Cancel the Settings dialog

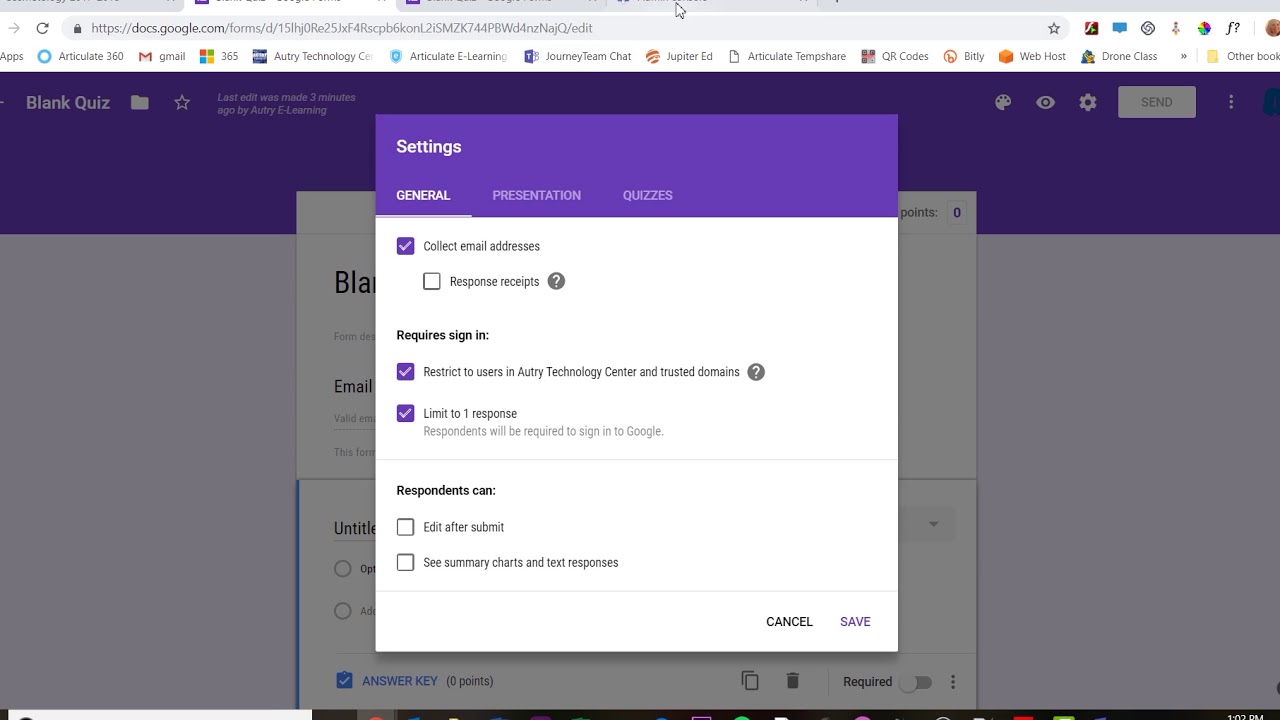coord(789,622)
